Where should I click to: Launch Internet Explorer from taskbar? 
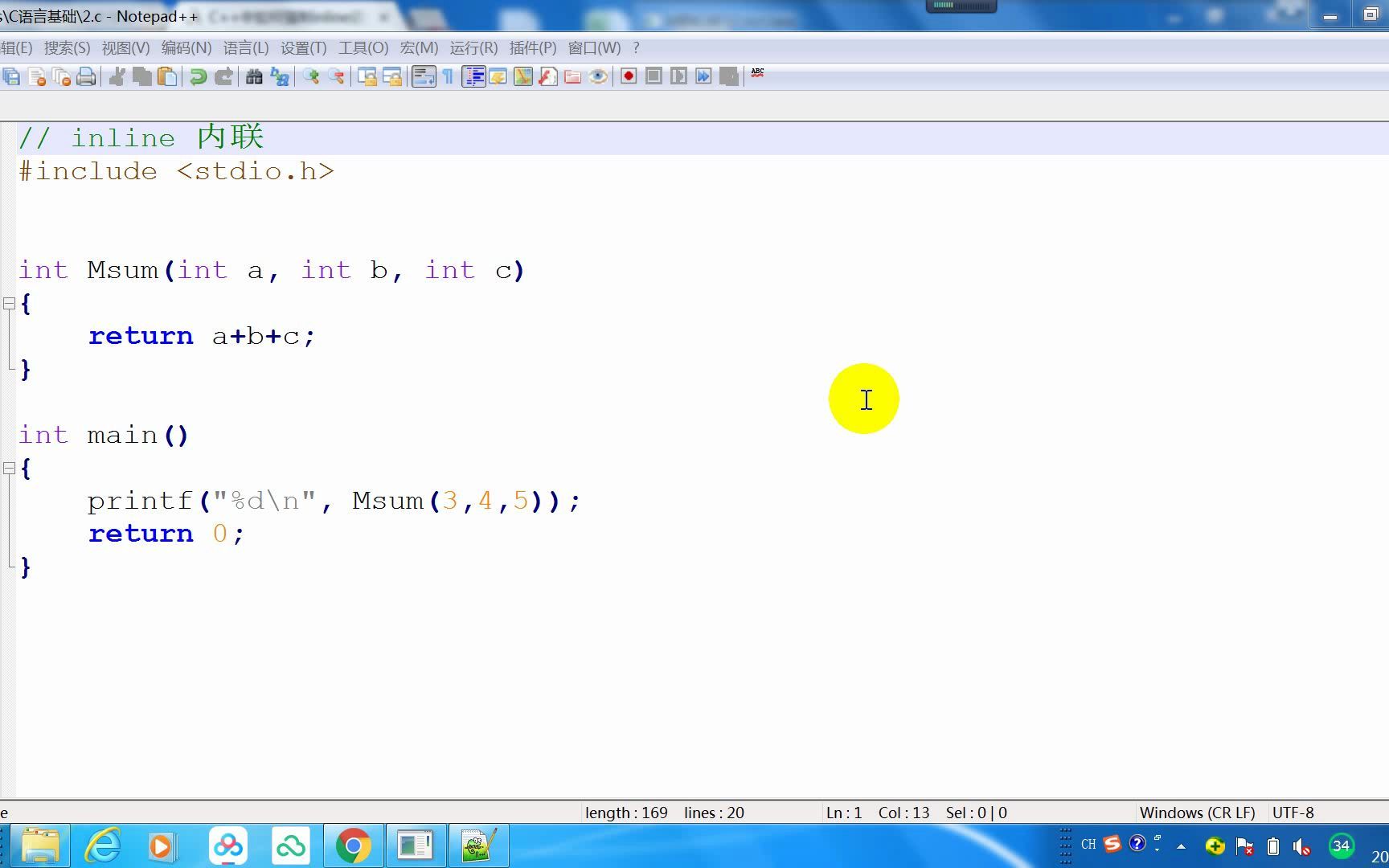coord(102,845)
